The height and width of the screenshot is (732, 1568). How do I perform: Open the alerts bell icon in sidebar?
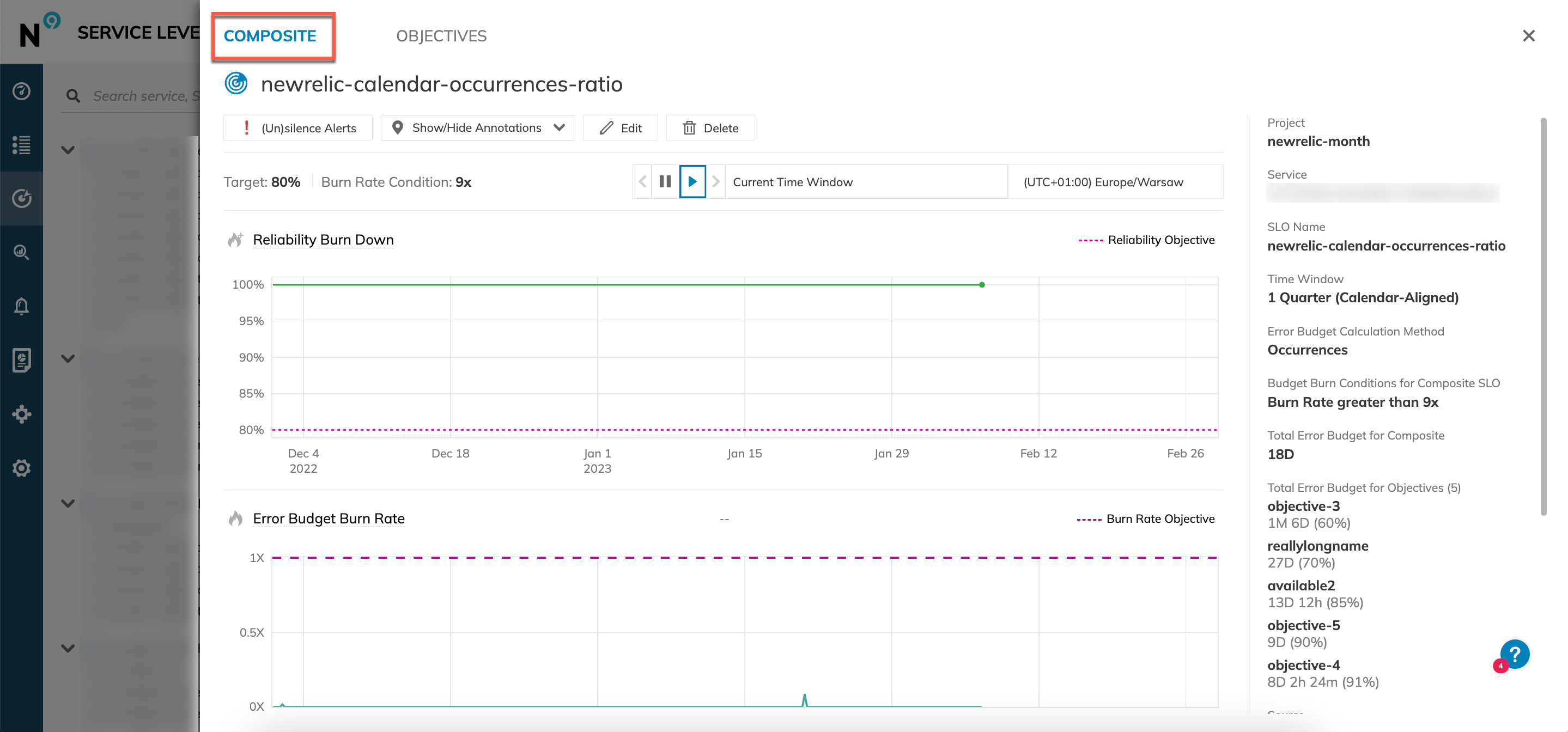21,306
